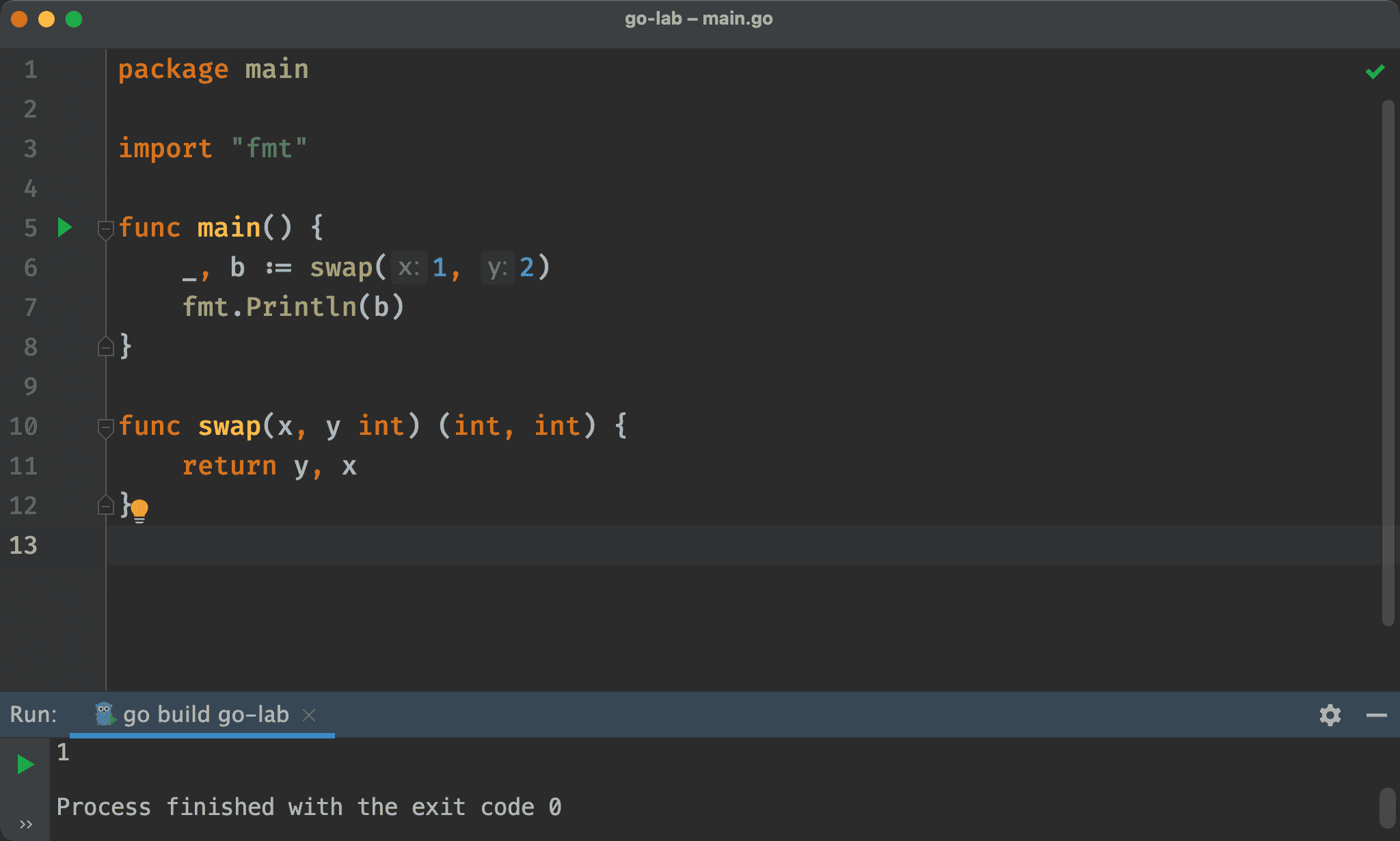Collapse the main function fold marker
Image resolution: width=1400 pixels, height=841 pixels.
click(x=105, y=229)
